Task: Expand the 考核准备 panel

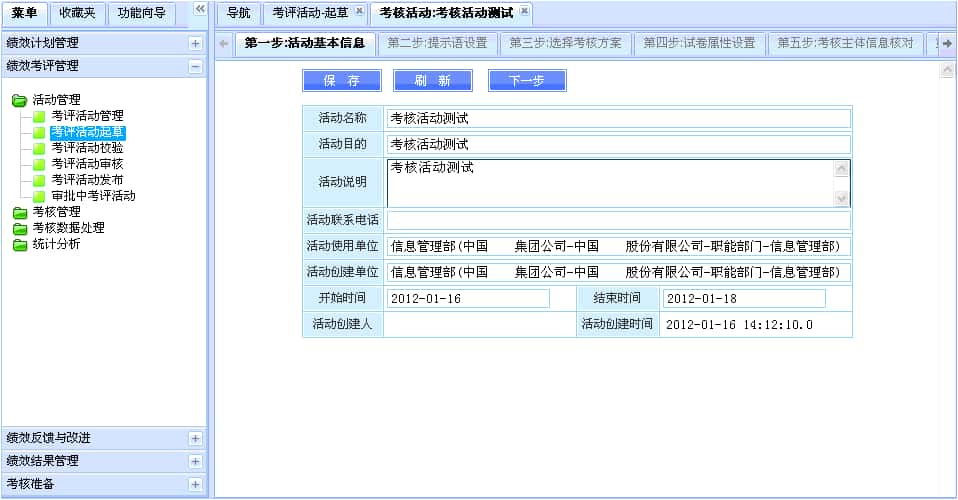Action: coord(195,484)
